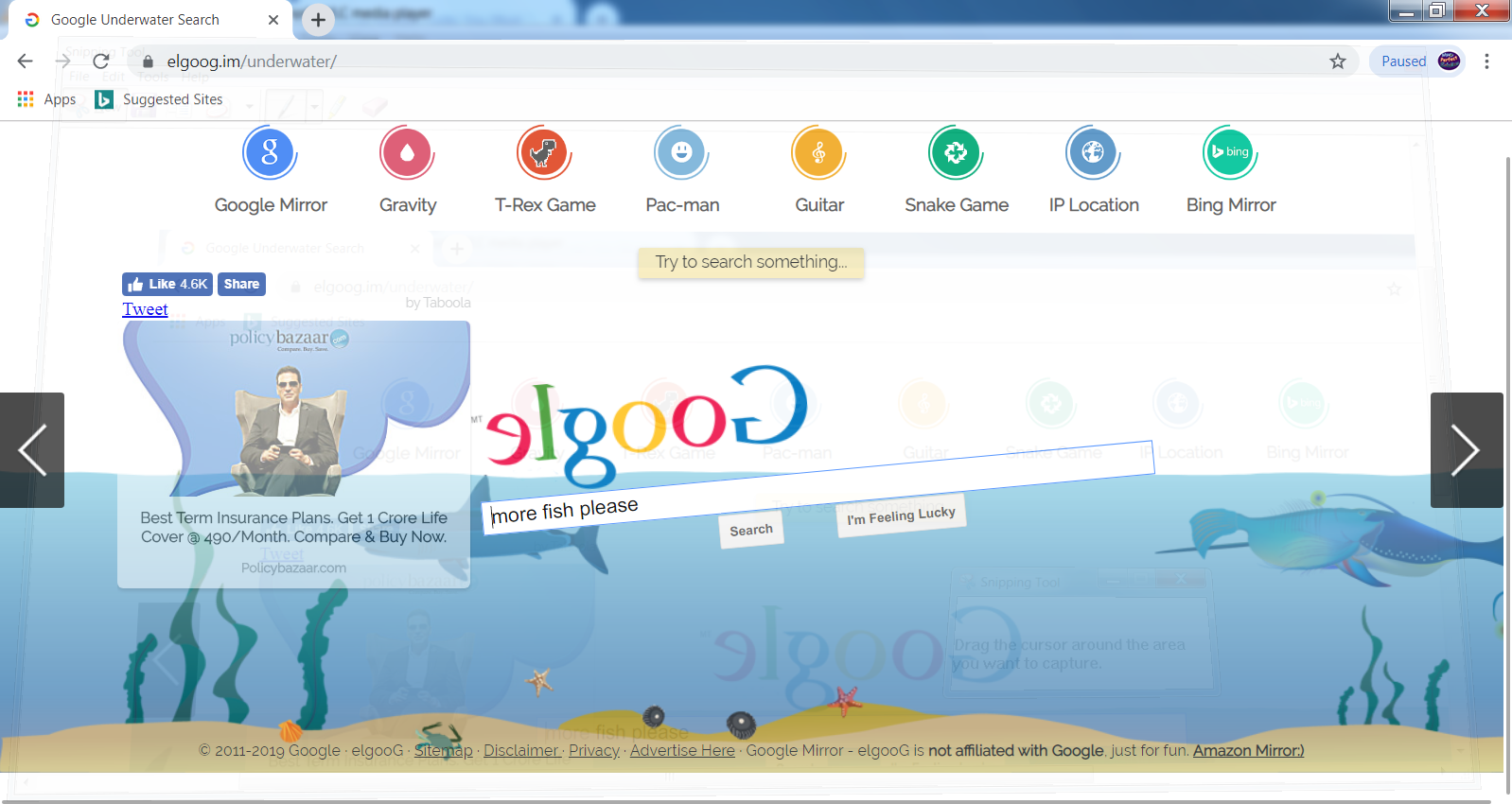Image resolution: width=1512 pixels, height=804 pixels.
Task: Open the Sitemap footer link
Action: (x=443, y=750)
